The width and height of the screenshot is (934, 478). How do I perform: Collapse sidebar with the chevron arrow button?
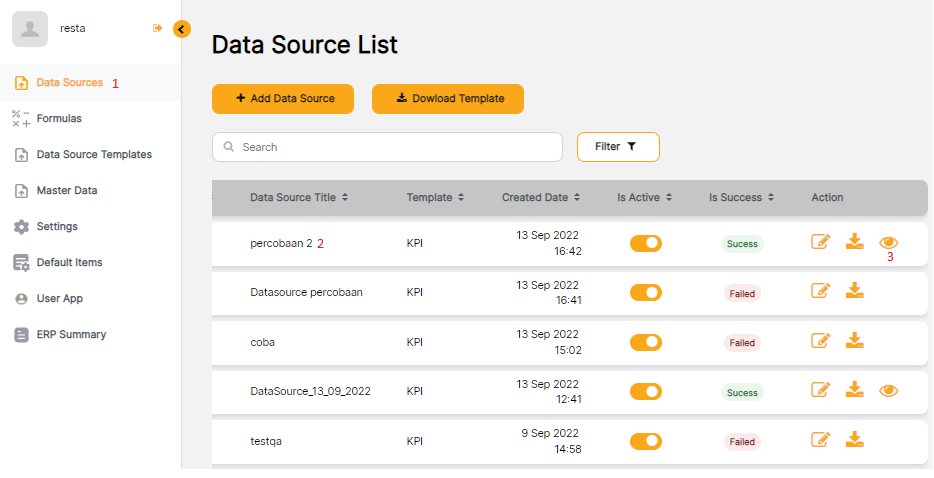point(181,29)
